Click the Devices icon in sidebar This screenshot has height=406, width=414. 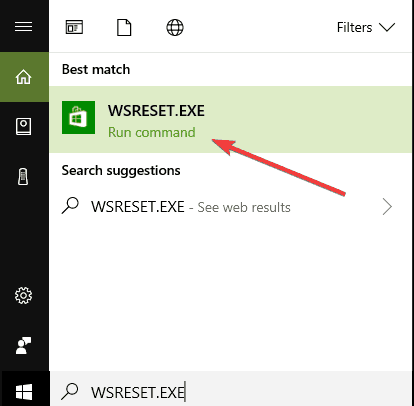[x=23, y=177]
